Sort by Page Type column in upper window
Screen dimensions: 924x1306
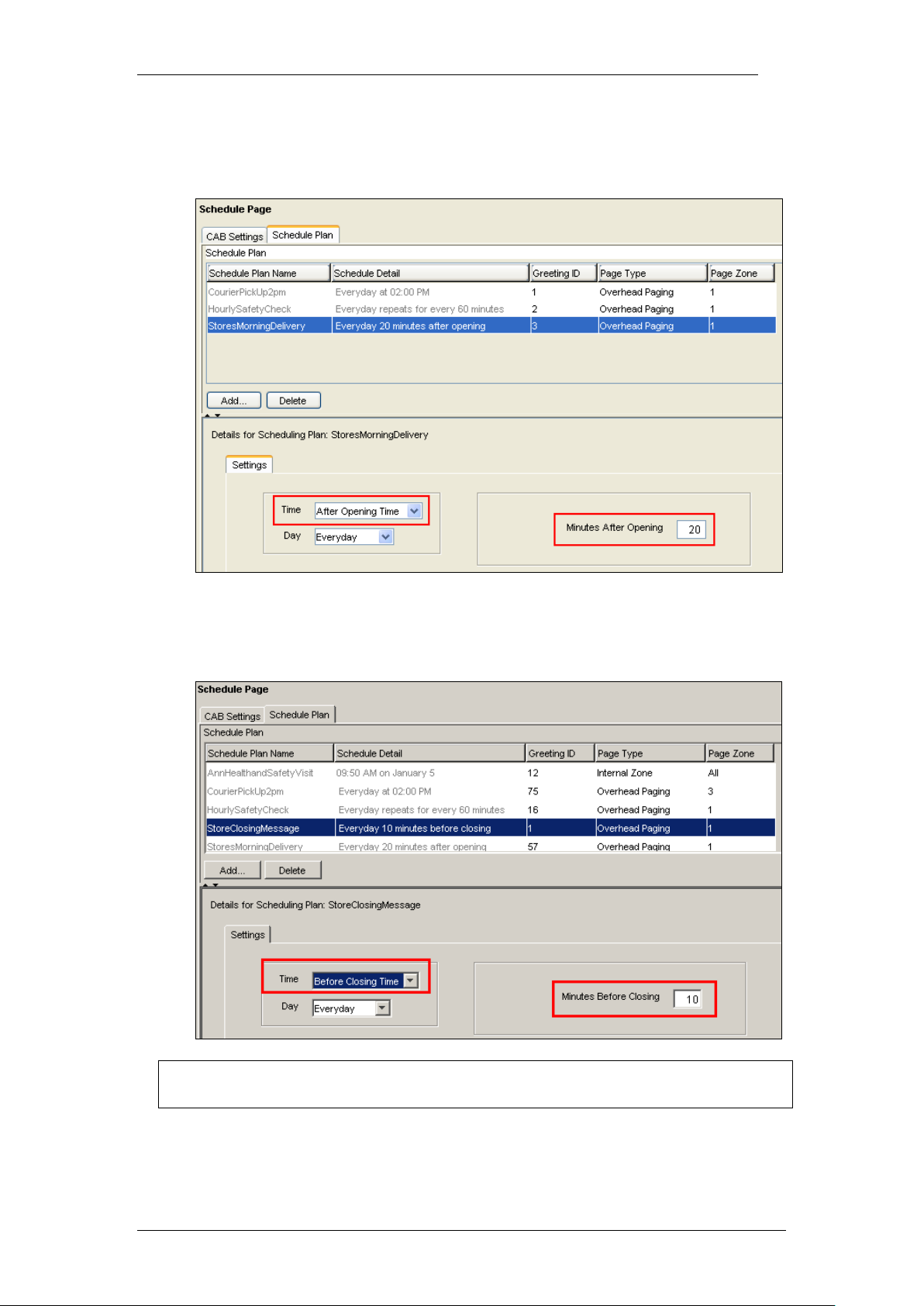click(653, 273)
